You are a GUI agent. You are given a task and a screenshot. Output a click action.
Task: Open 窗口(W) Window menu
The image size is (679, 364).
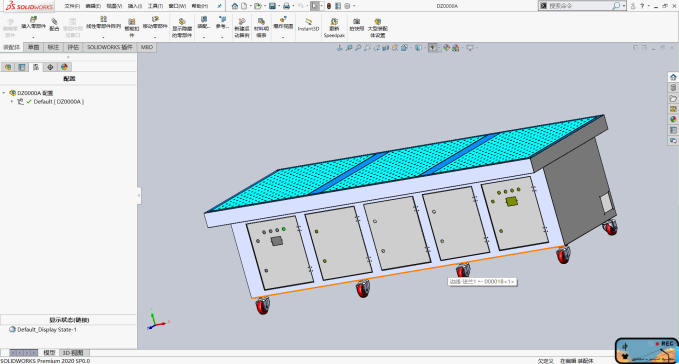(177, 6)
